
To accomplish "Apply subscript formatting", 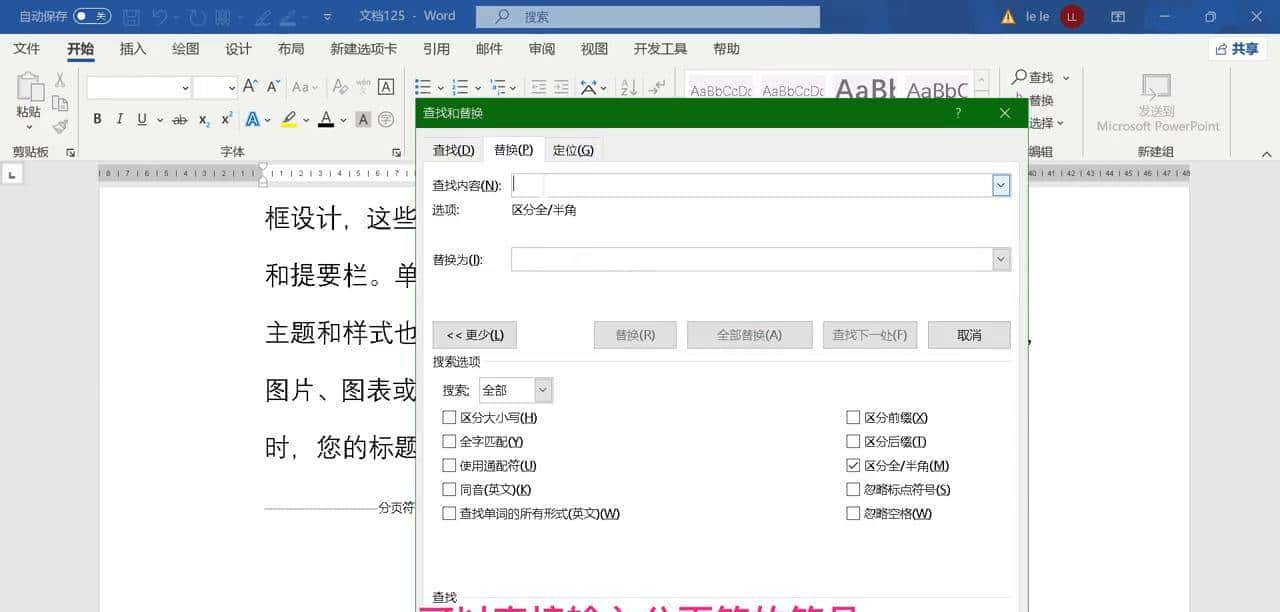I will tap(204, 119).
